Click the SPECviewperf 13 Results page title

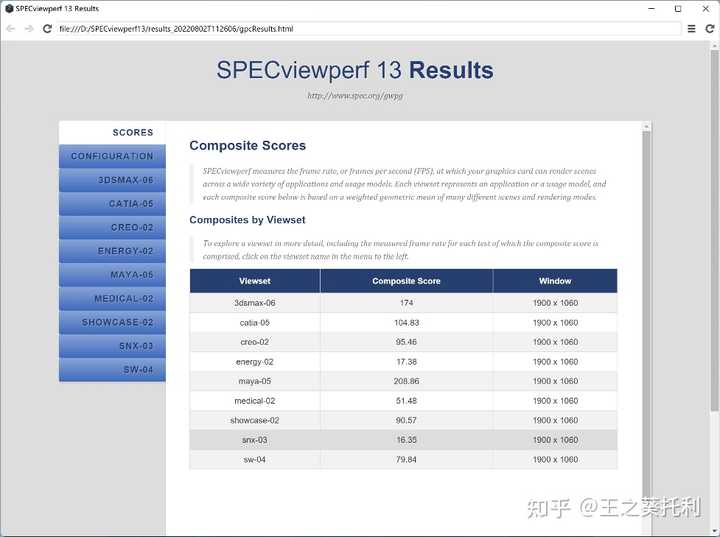(x=355, y=70)
